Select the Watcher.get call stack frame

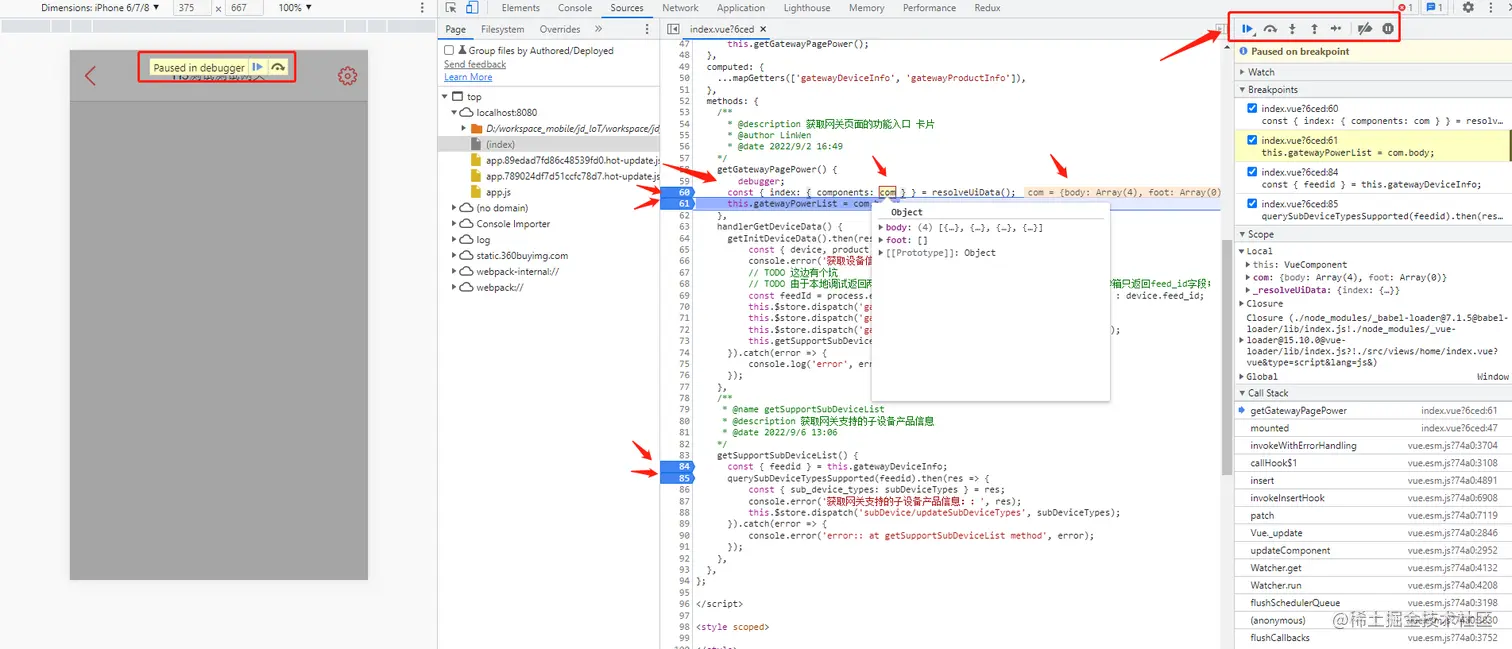click(1374, 568)
